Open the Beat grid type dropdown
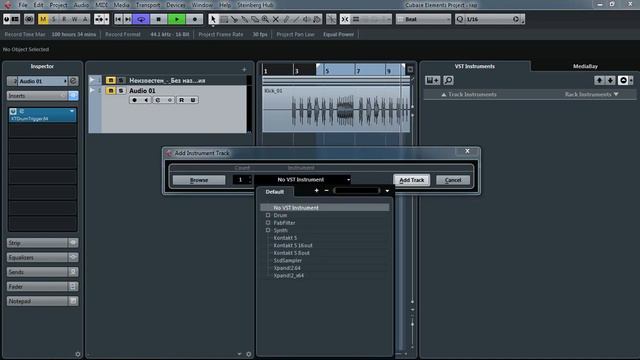This screenshot has width=640, height=360. (x=423, y=19)
